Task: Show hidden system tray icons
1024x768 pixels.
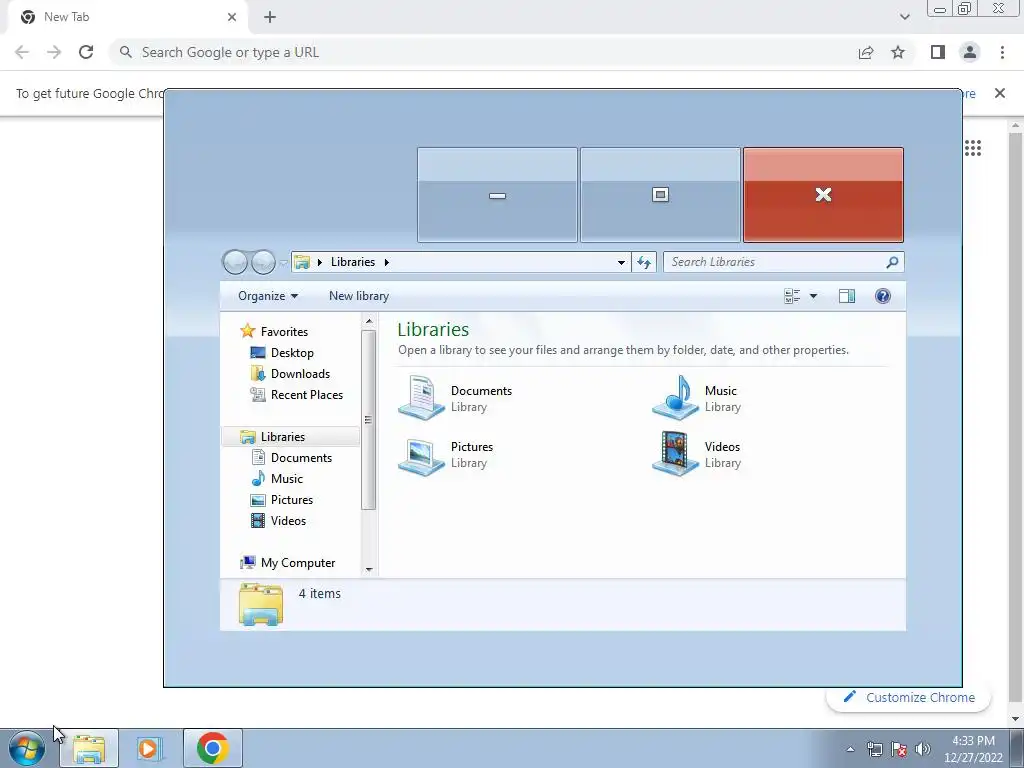Action: point(850,749)
